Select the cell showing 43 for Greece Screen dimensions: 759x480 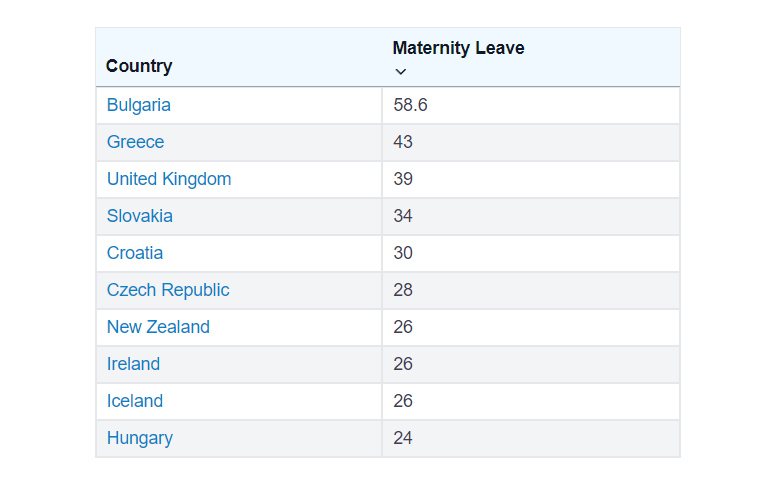[403, 142]
